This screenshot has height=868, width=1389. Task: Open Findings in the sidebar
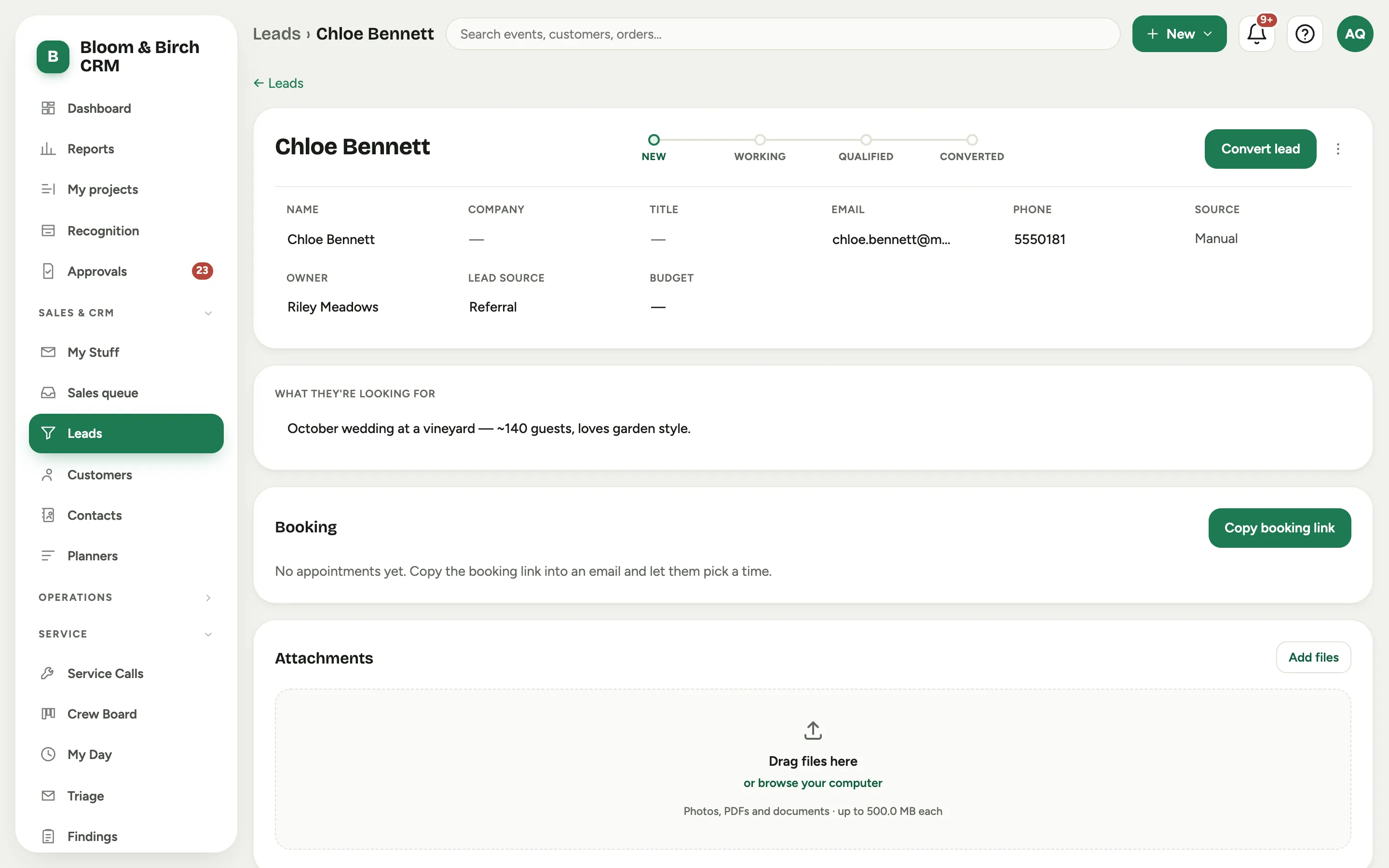pos(126,837)
